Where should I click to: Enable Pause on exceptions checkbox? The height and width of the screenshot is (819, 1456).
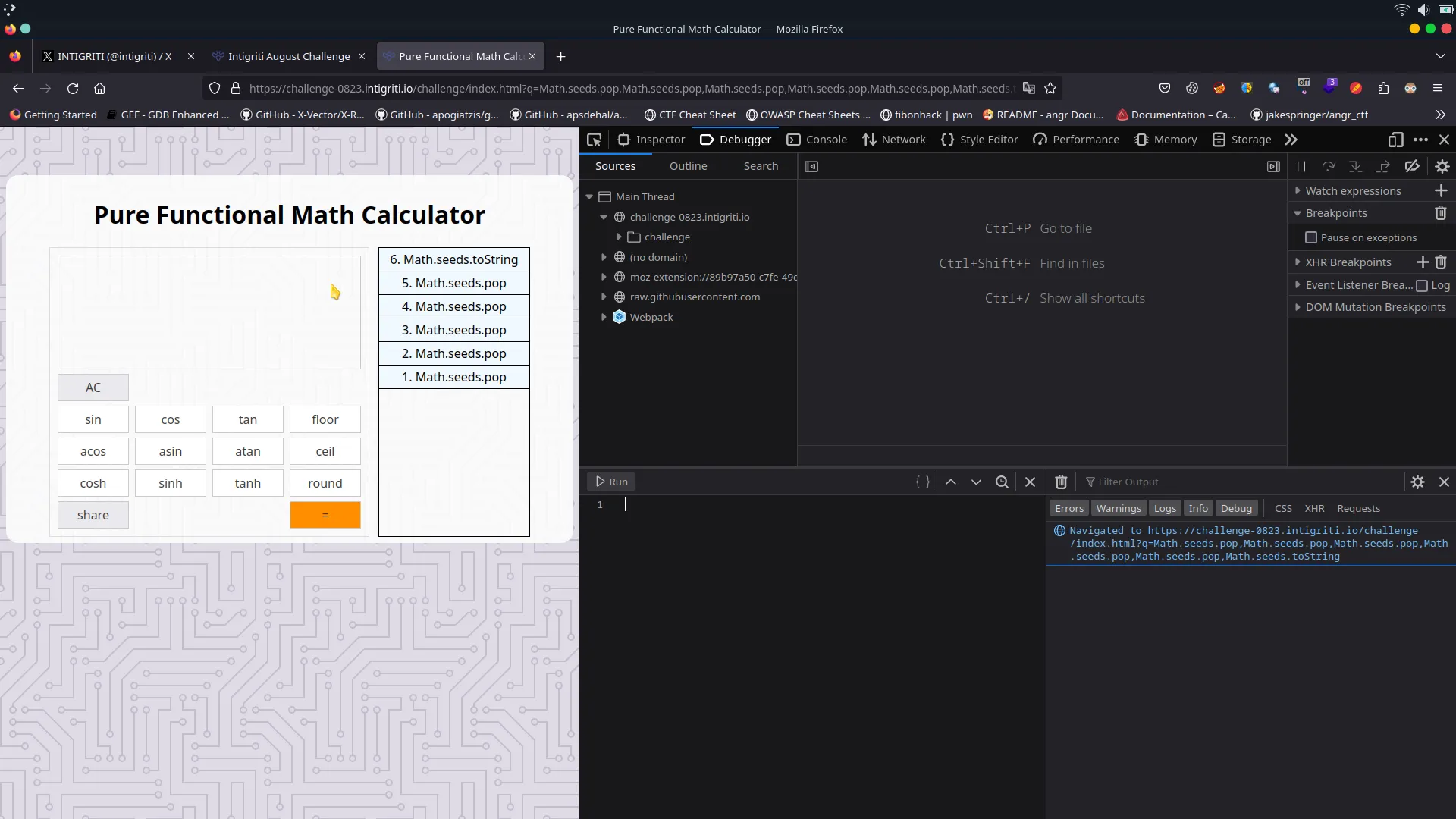(1310, 238)
